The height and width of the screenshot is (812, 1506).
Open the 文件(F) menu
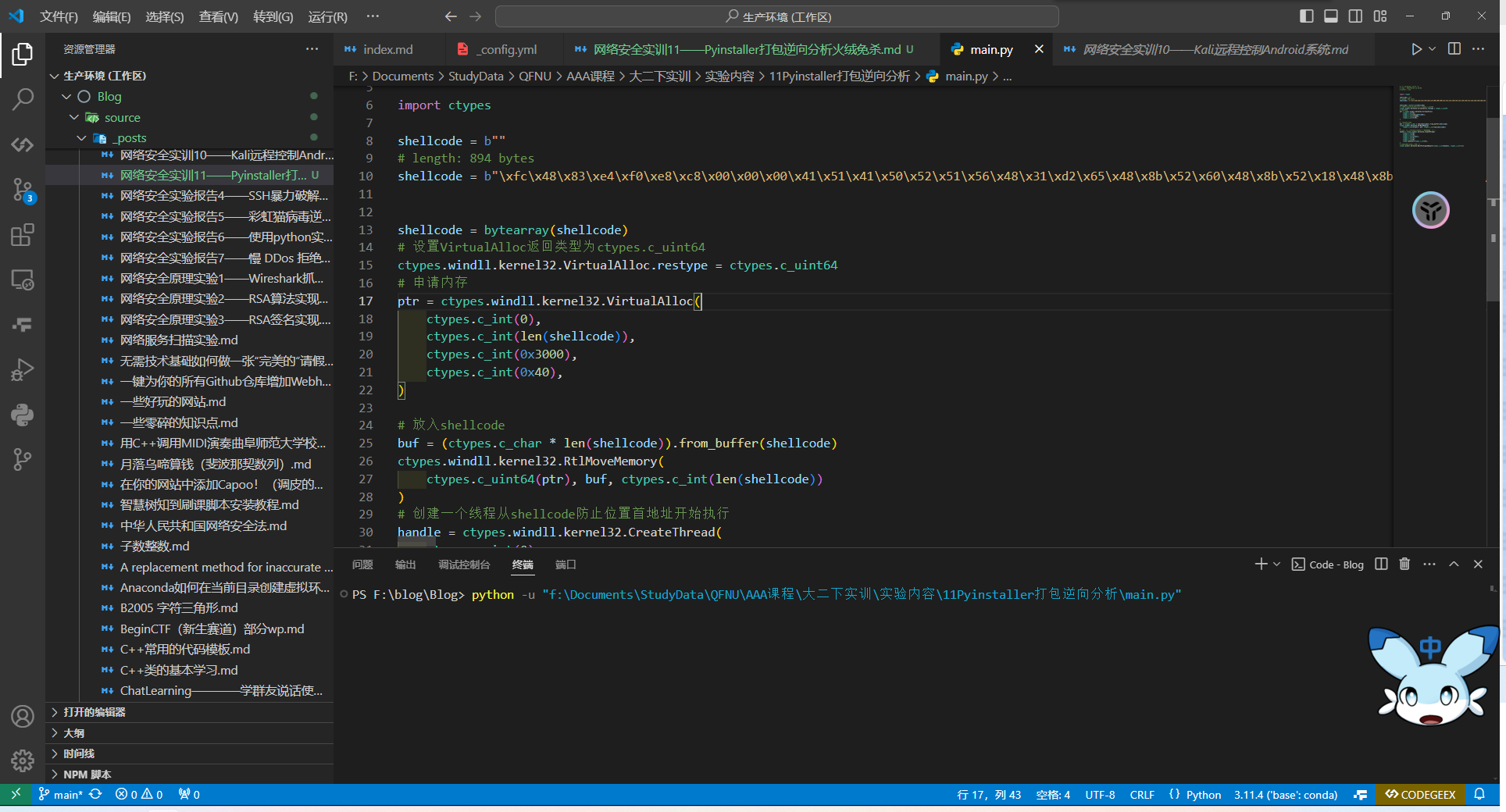59,16
